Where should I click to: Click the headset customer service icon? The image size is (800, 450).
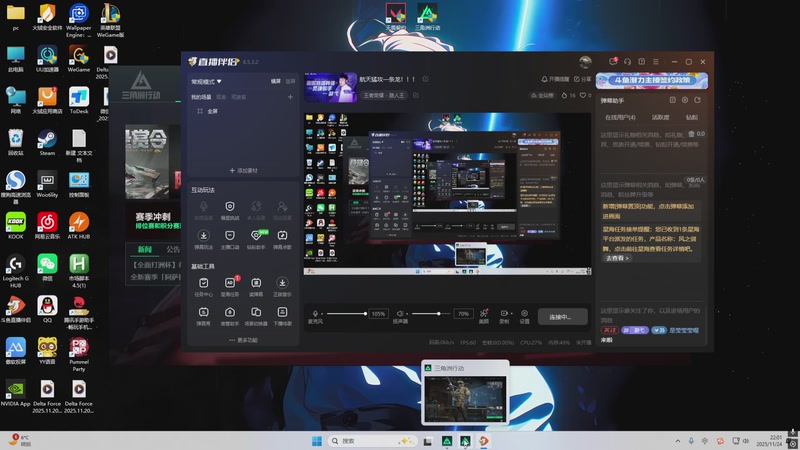point(628,62)
